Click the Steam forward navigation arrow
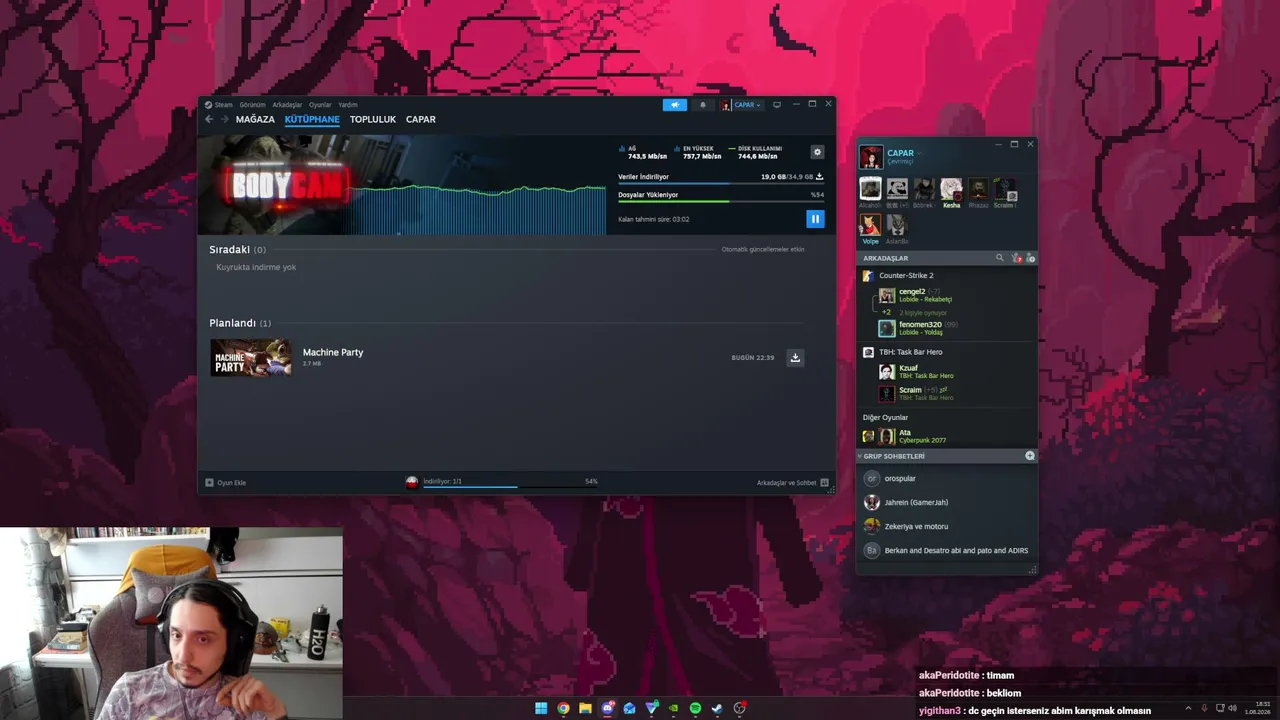This screenshot has height=720, width=1280. (x=224, y=119)
